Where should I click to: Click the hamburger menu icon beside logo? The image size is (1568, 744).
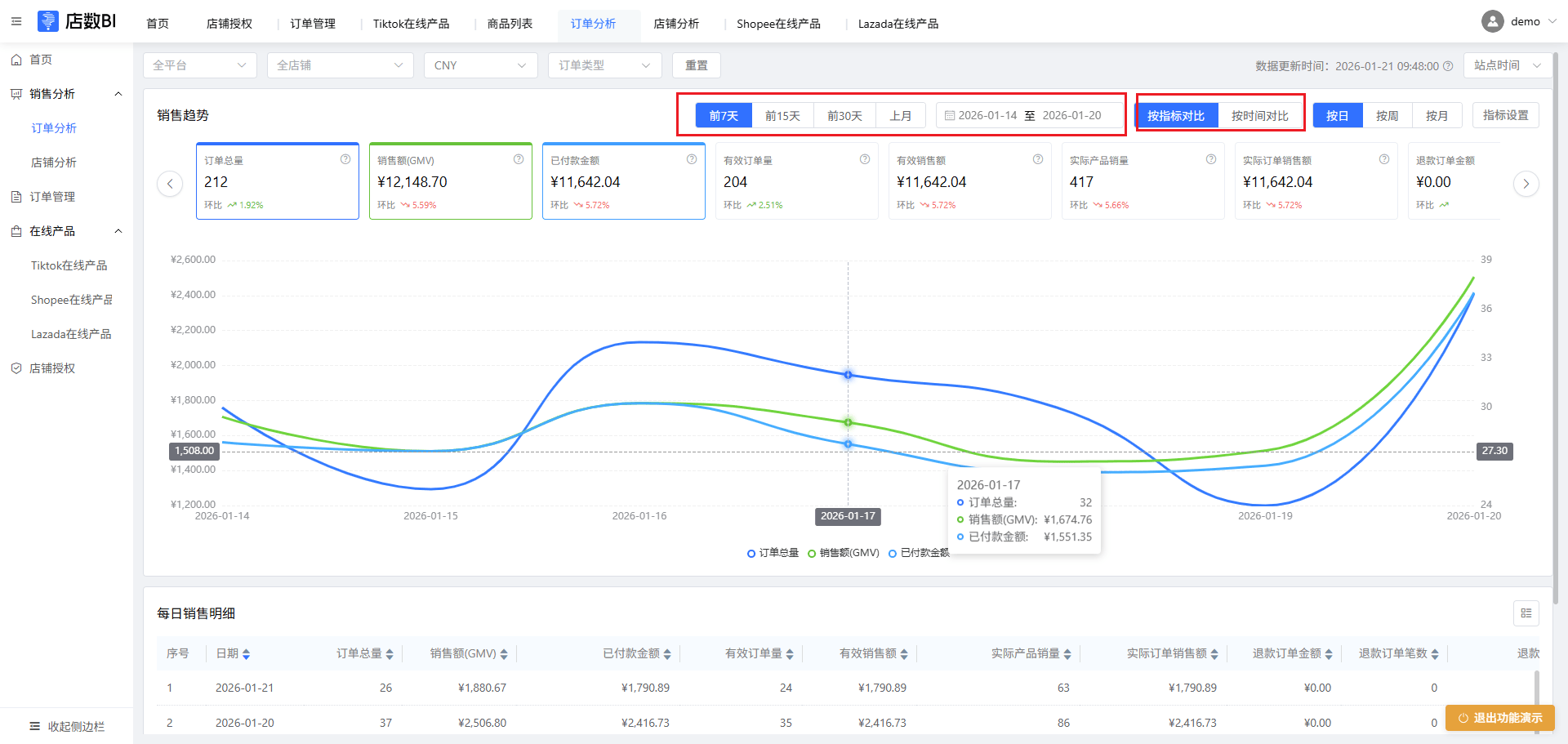click(x=16, y=21)
